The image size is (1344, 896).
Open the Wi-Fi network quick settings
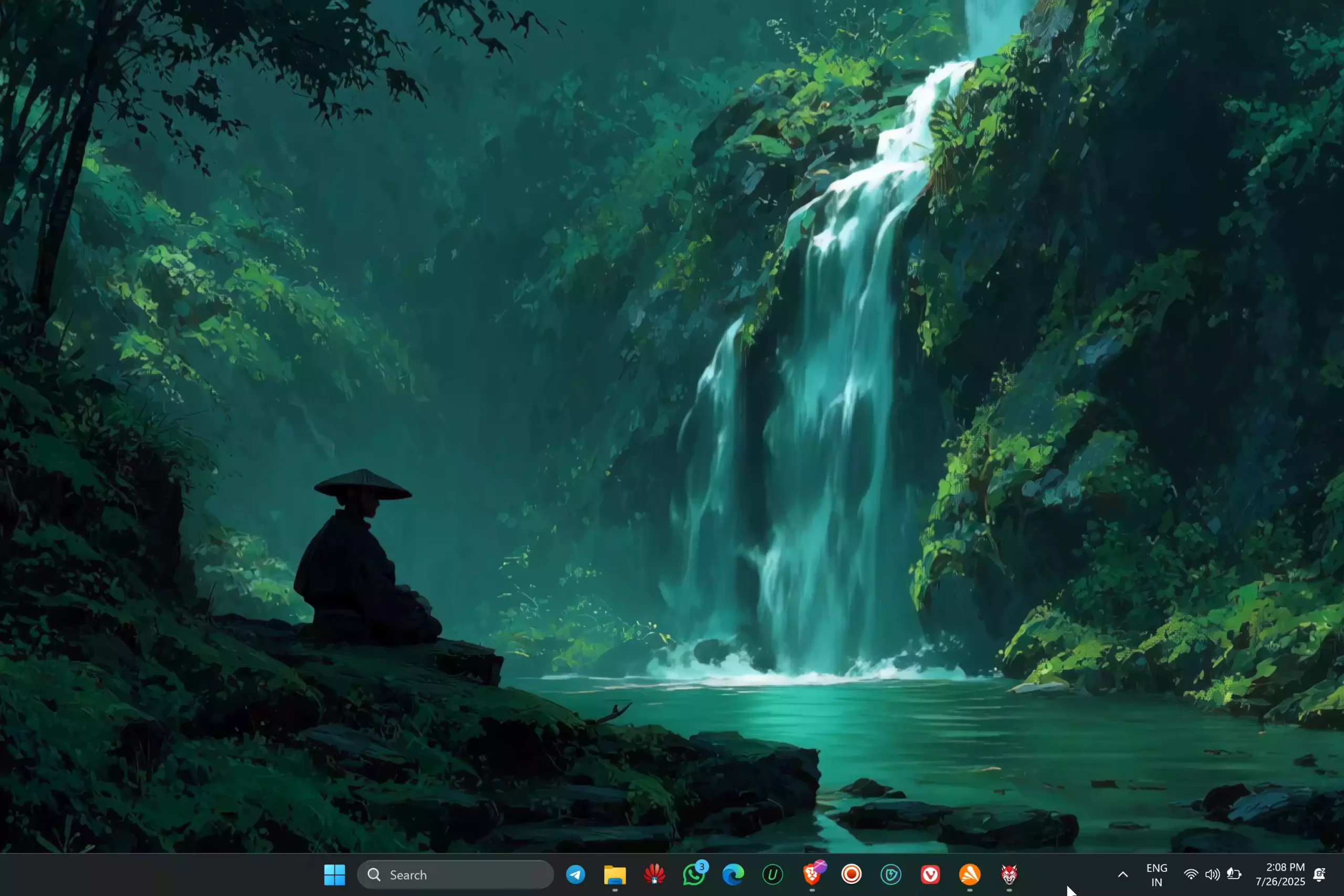1191,874
